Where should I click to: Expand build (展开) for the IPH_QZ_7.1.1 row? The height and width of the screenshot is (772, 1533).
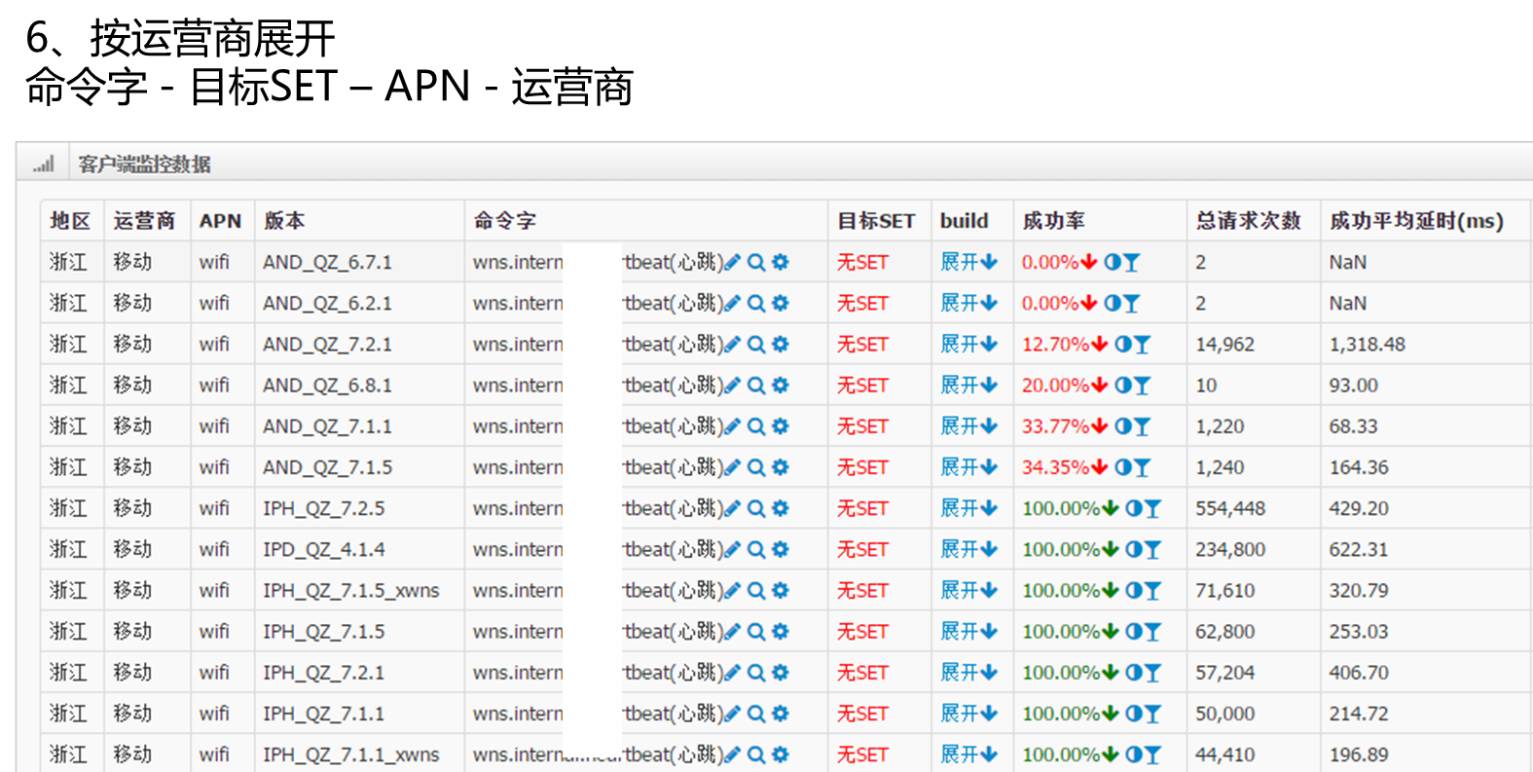pos(969,713)
